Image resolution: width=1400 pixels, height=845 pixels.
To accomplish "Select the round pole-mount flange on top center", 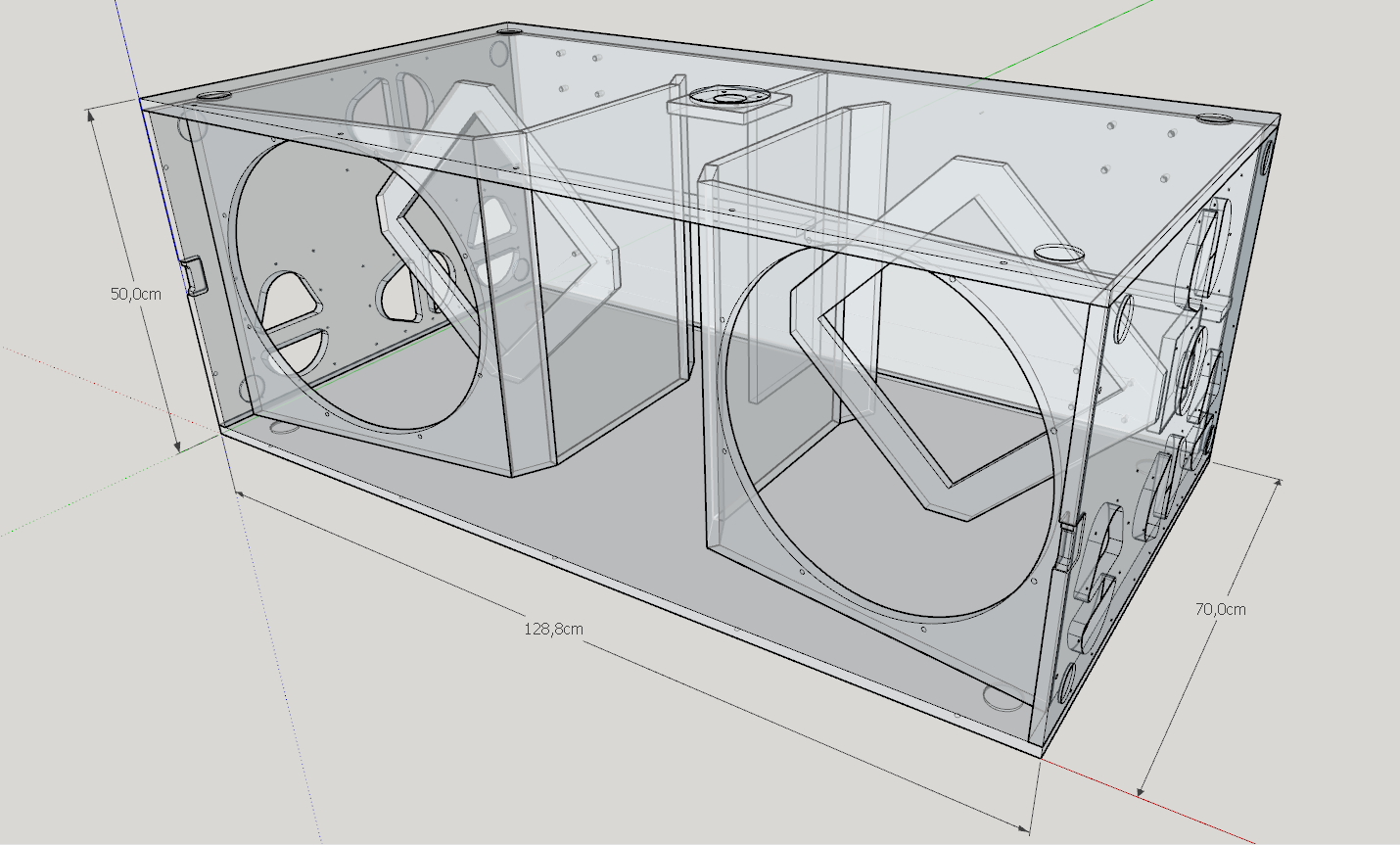I will tap(728, 98).
